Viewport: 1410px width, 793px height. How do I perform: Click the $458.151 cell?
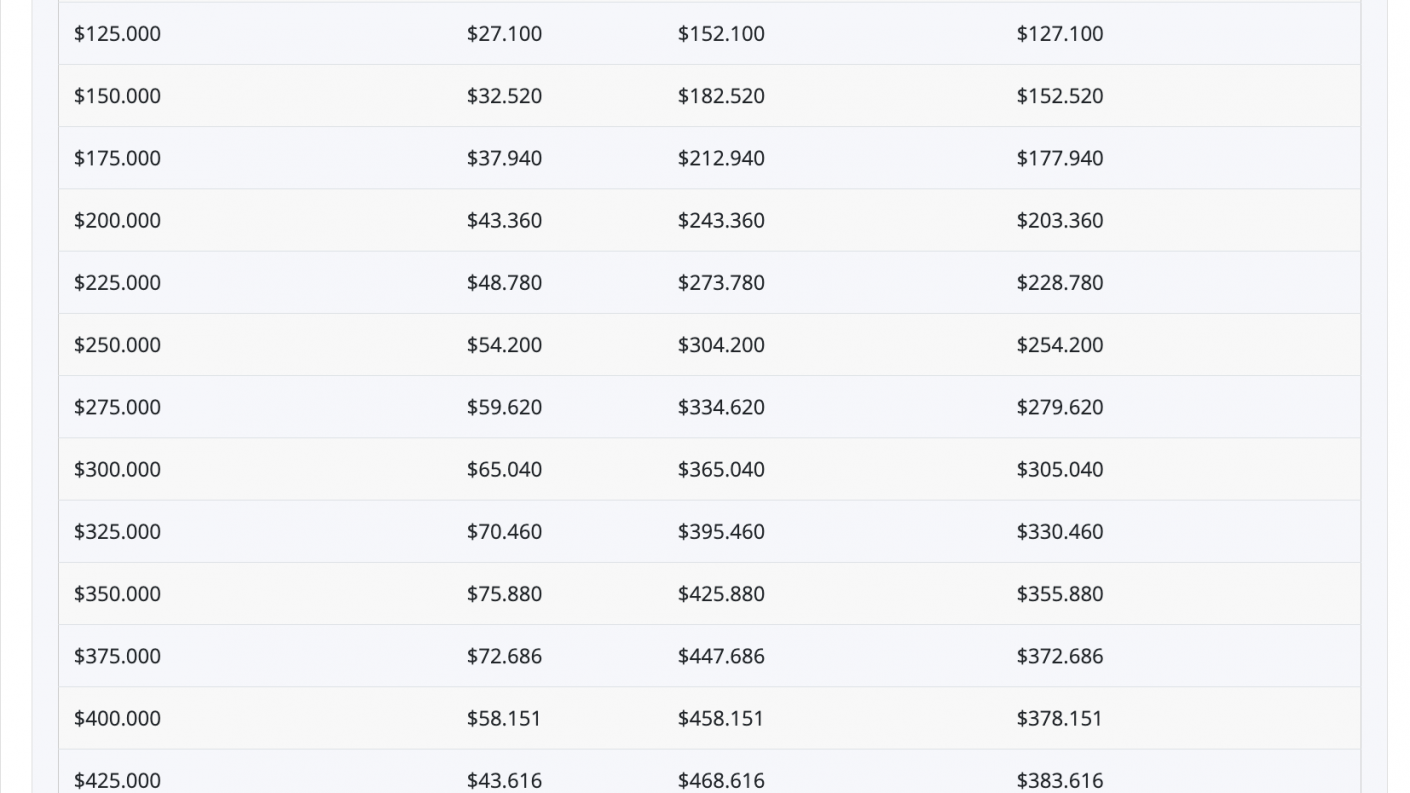point(721,718)
